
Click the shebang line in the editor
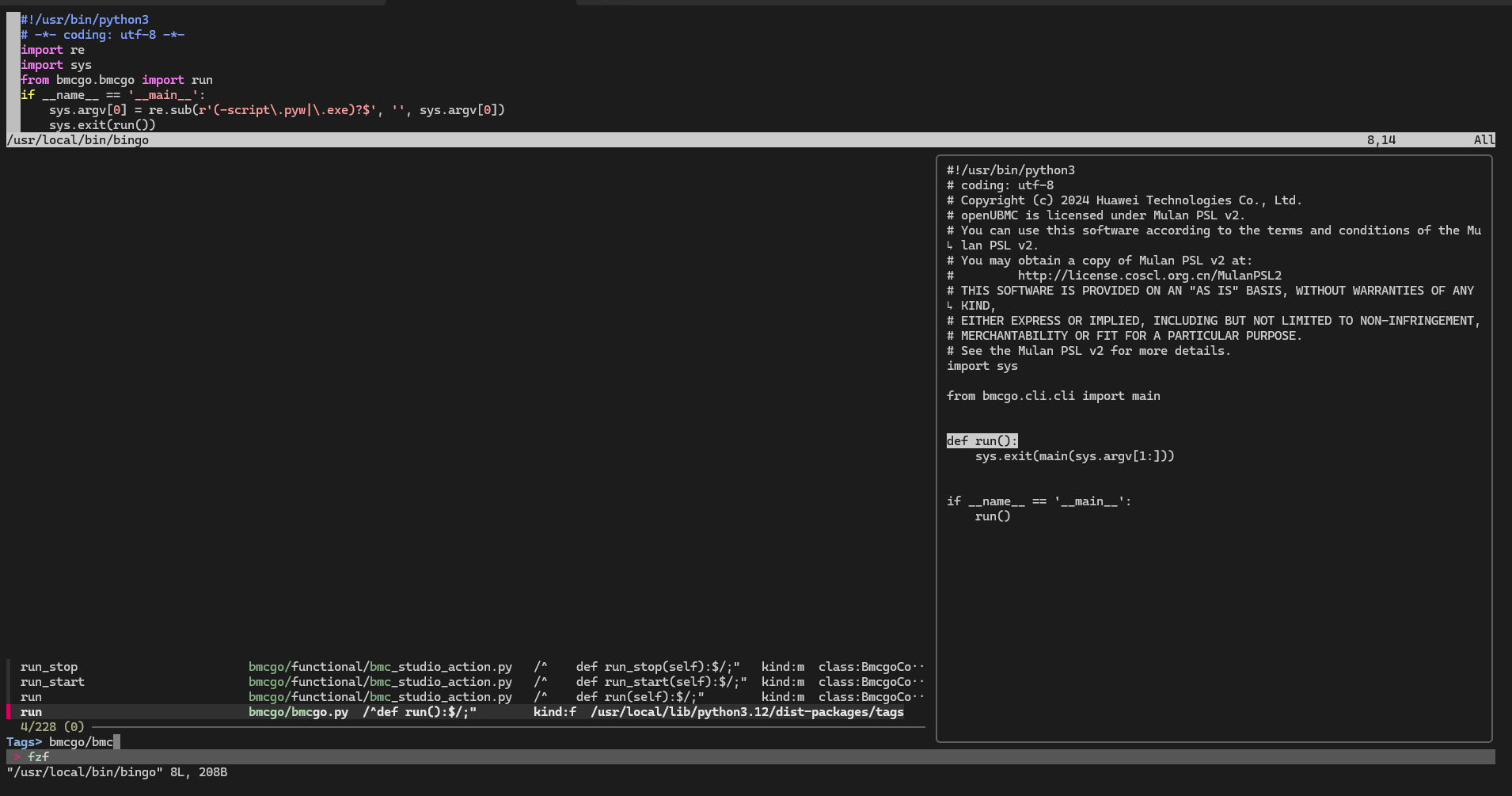point(85,20)
